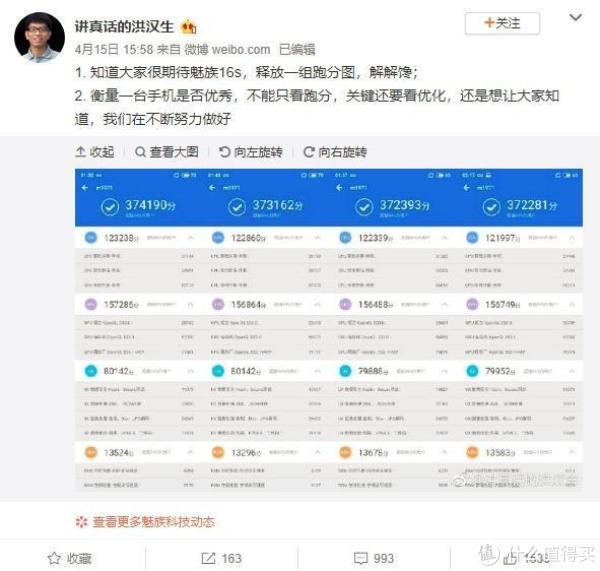Click the verified badge icon beside username

[189, 27]
